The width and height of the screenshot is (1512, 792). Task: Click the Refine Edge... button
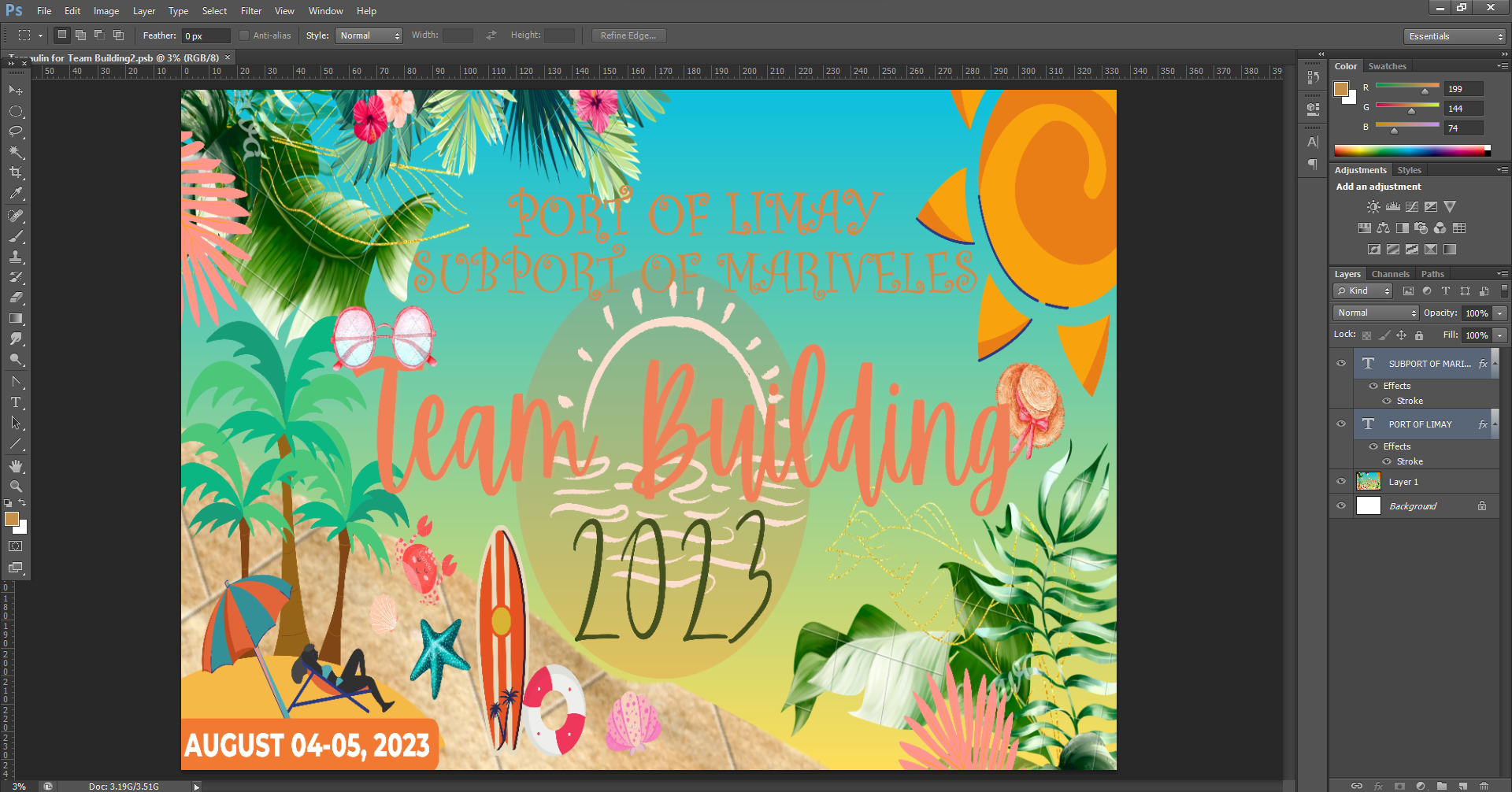pyautogui.click(x=628, y=35)
